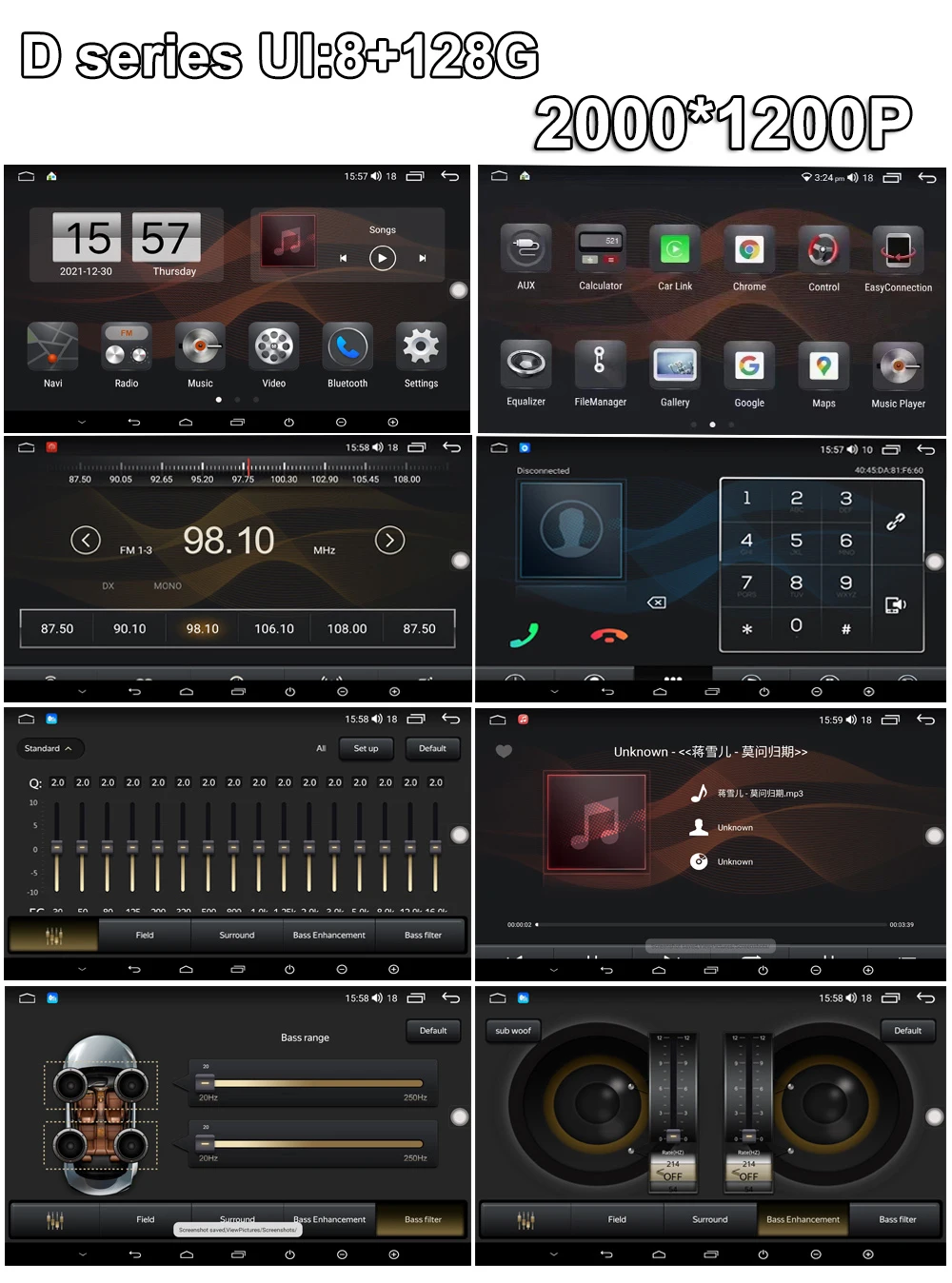Click music player progress bar
Viewport: 952px width, 1283px height.
click(712, 924)
